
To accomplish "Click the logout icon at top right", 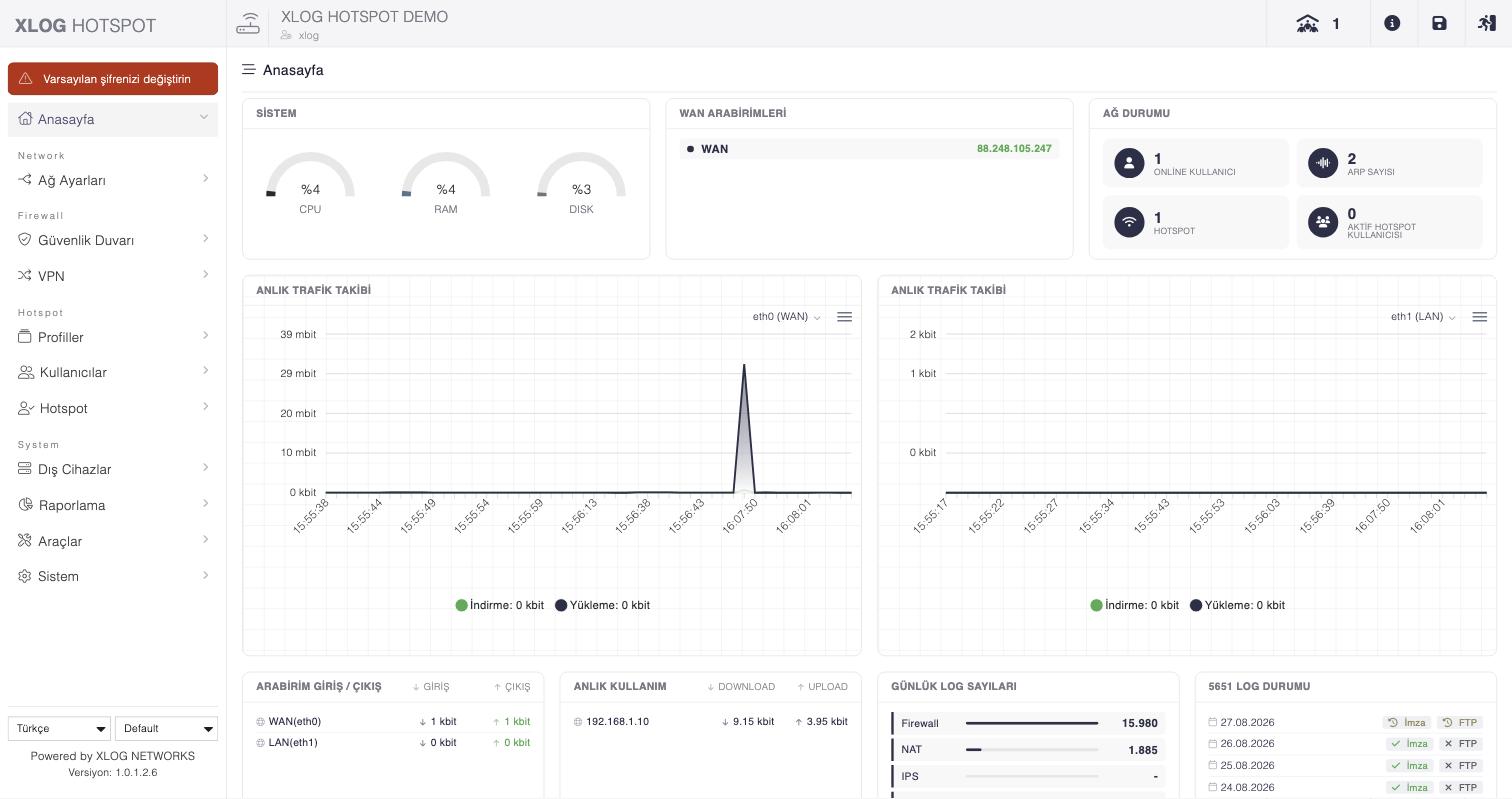I will [x=1487, y=23].
